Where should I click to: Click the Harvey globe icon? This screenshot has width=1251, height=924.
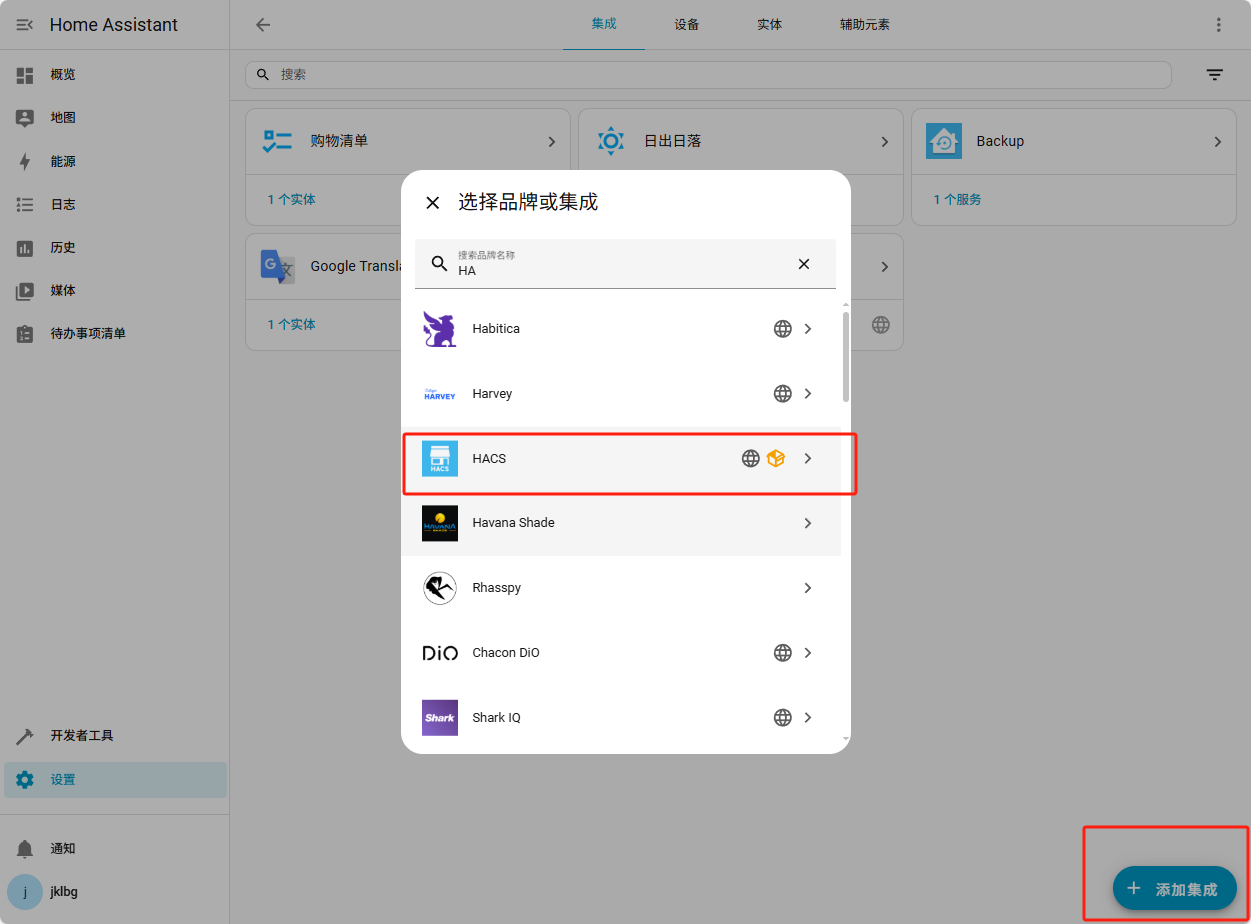click(783, 394)
